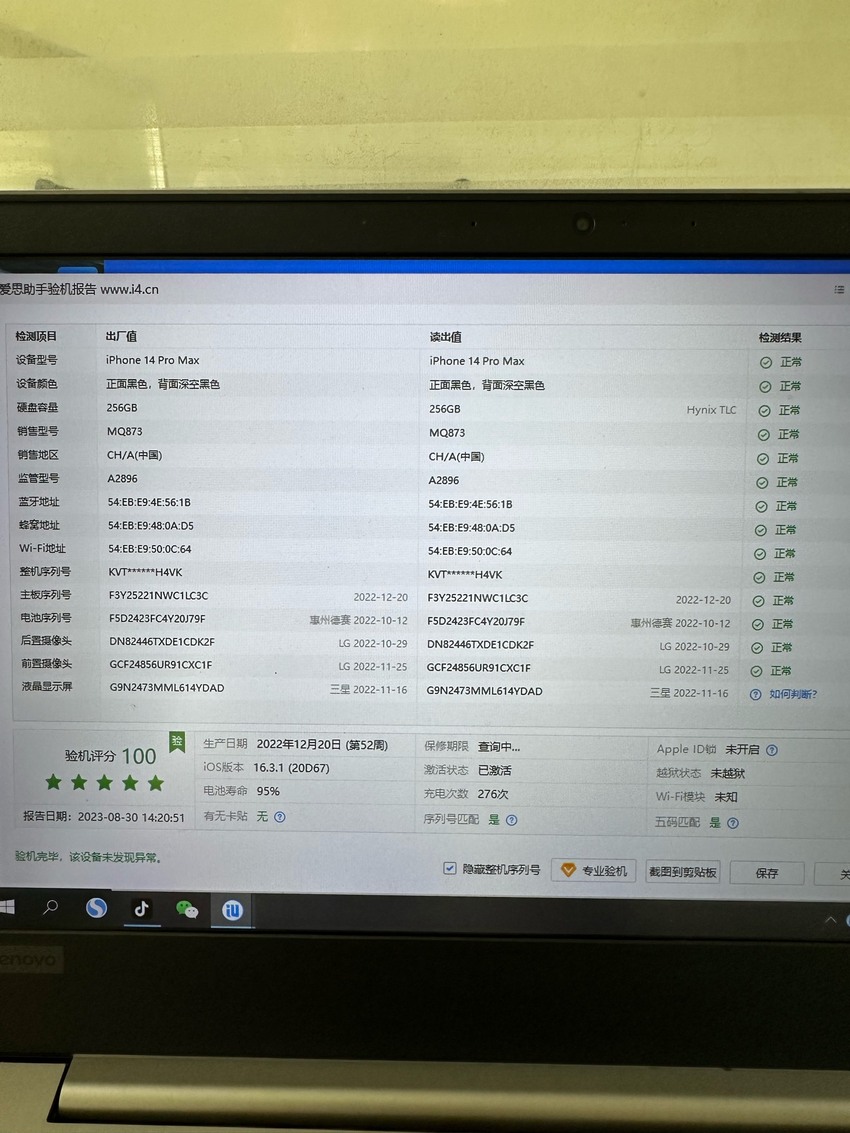This screenshot has height=1133, width=850.
Task: Click 正常 result in the 整机序列号 row
Action: tap(784, 577)
